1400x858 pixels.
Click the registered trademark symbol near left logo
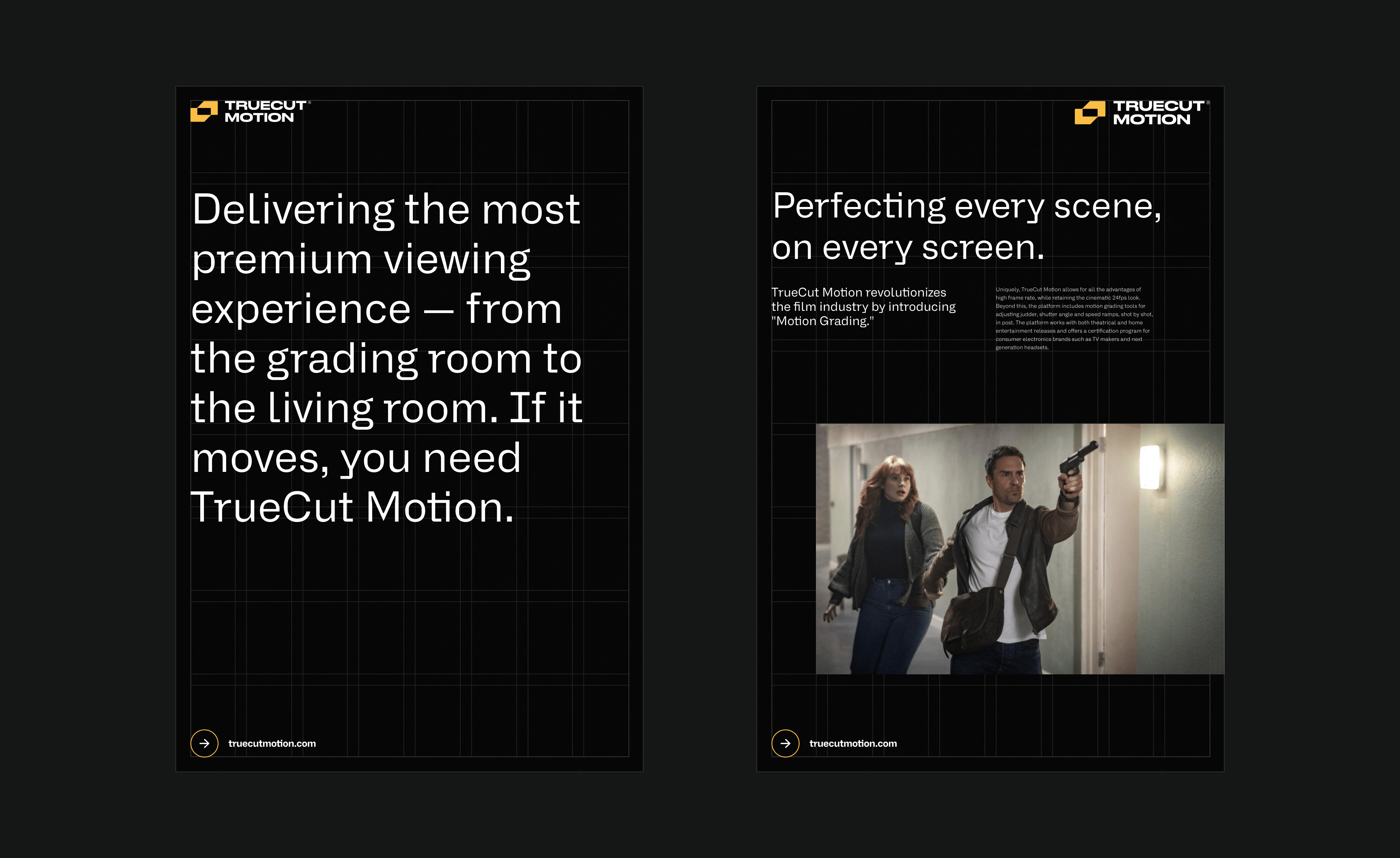pyautogui.click(x=310, y=103)
